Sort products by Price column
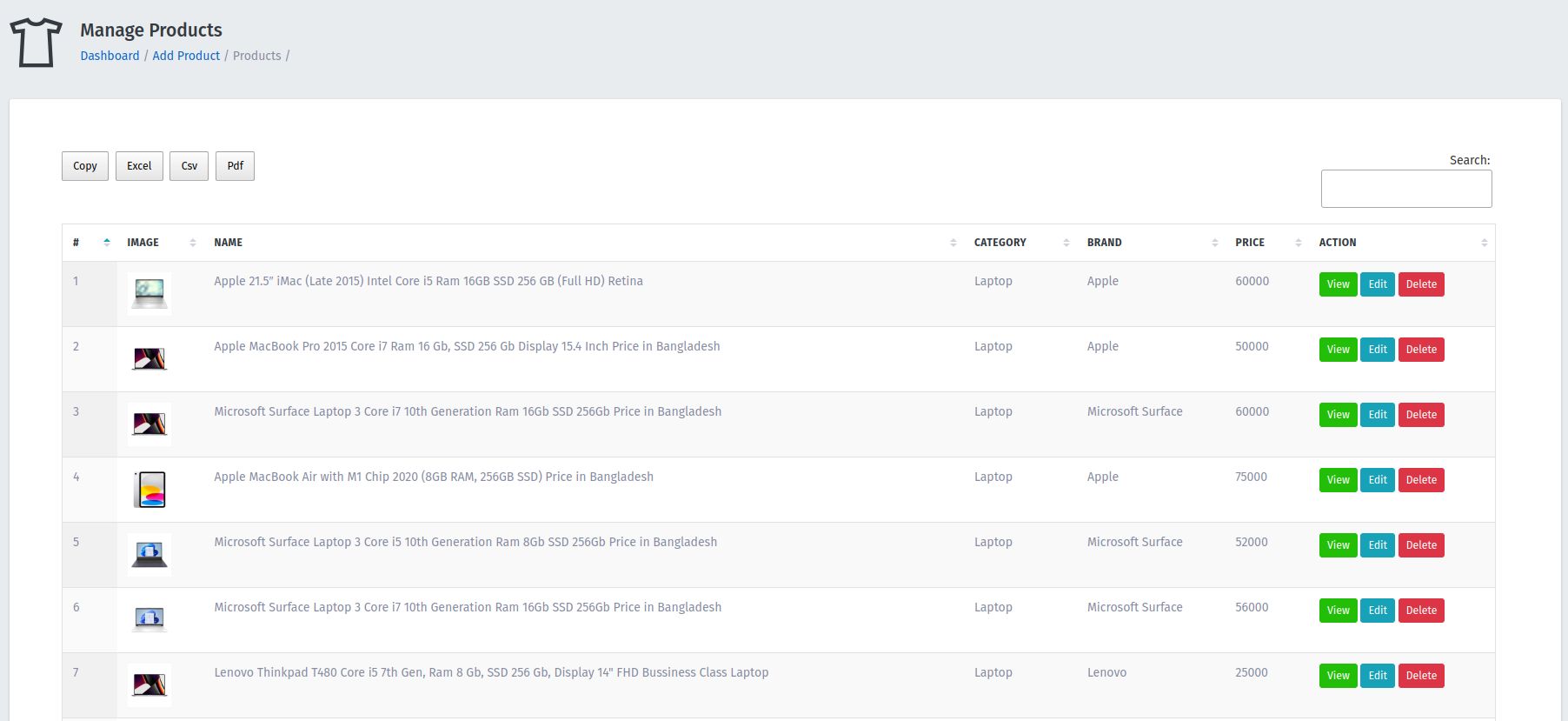 (x=1298, y=243)
